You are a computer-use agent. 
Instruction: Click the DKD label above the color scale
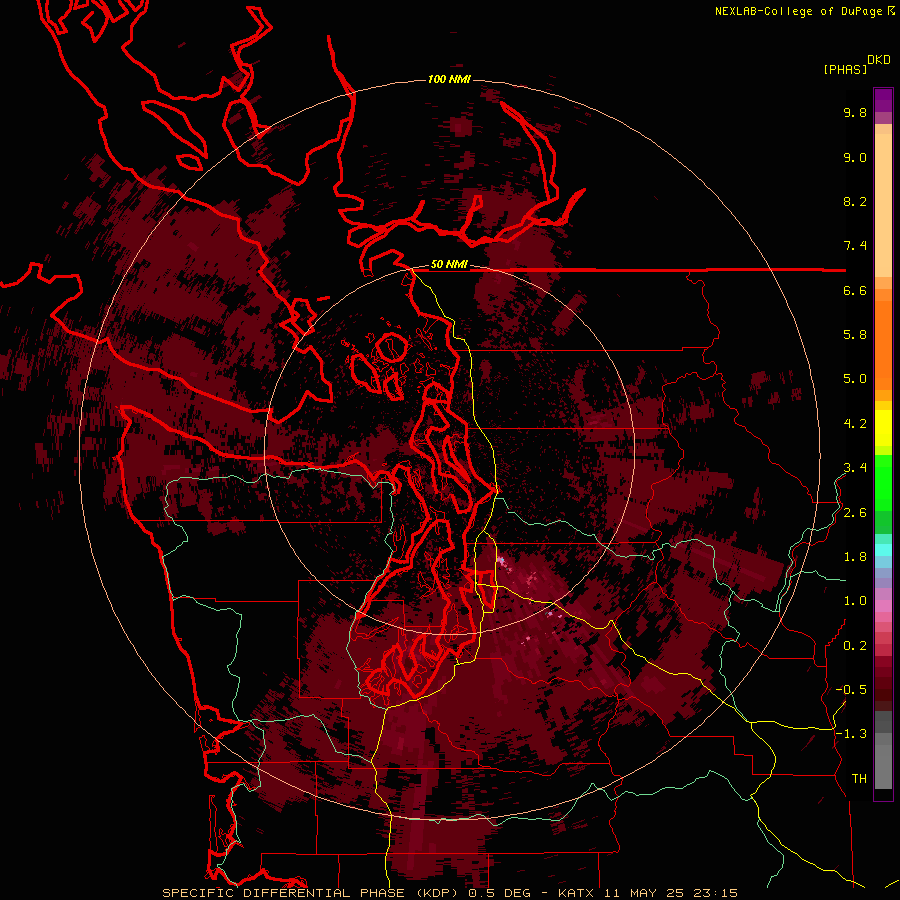click(x=879, y=60)
